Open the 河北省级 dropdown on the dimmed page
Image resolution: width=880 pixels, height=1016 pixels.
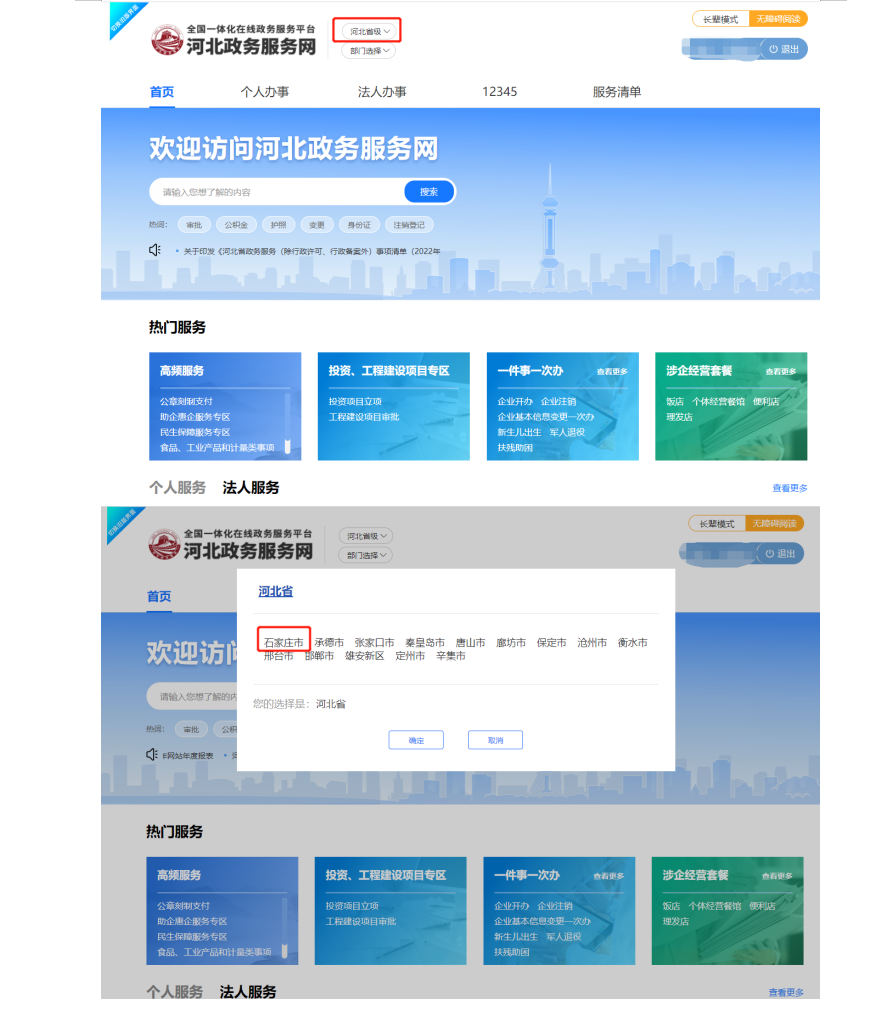pos(365,536)
